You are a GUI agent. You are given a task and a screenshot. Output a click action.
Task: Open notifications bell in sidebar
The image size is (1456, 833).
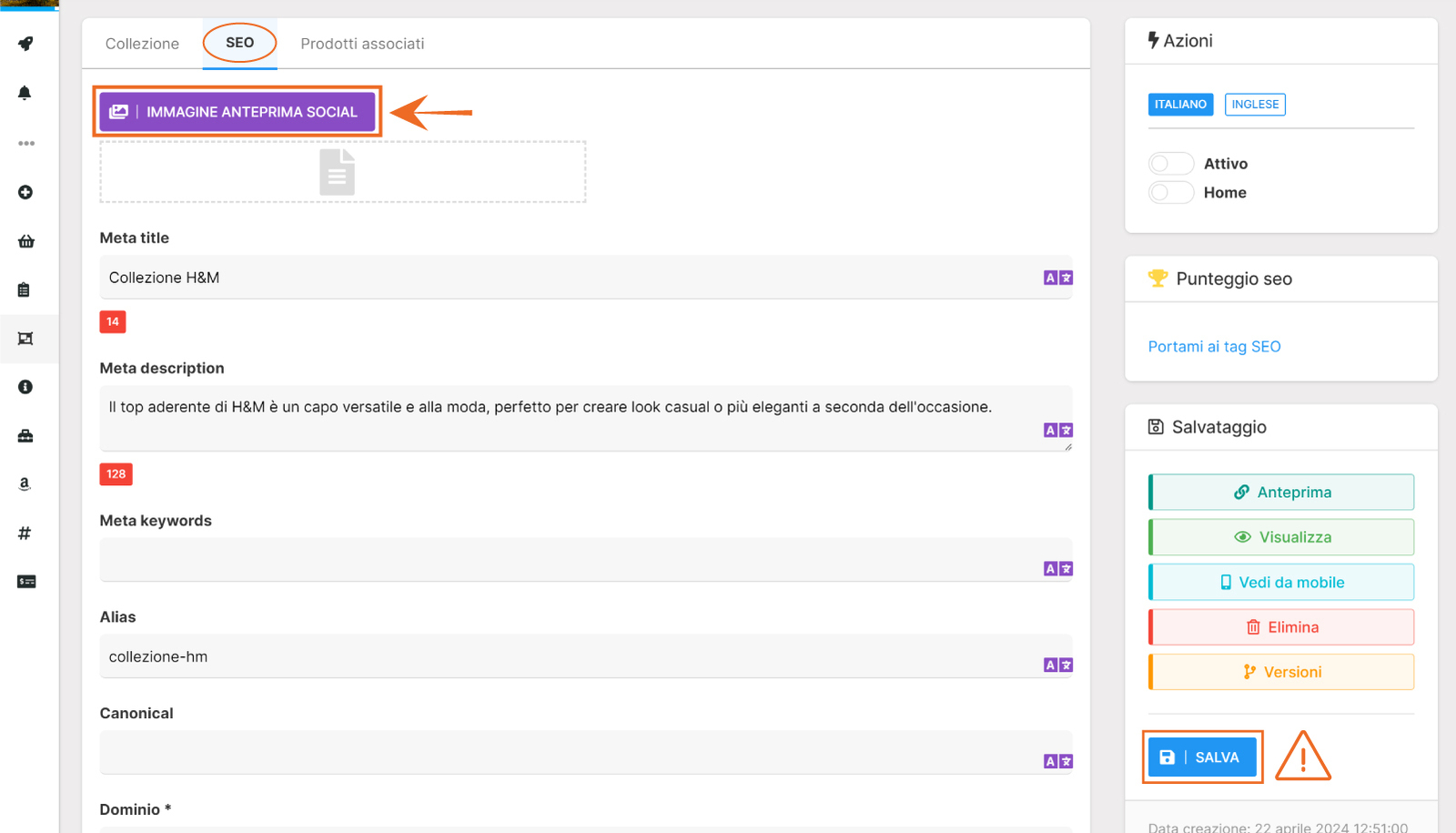tap(25, 93)
